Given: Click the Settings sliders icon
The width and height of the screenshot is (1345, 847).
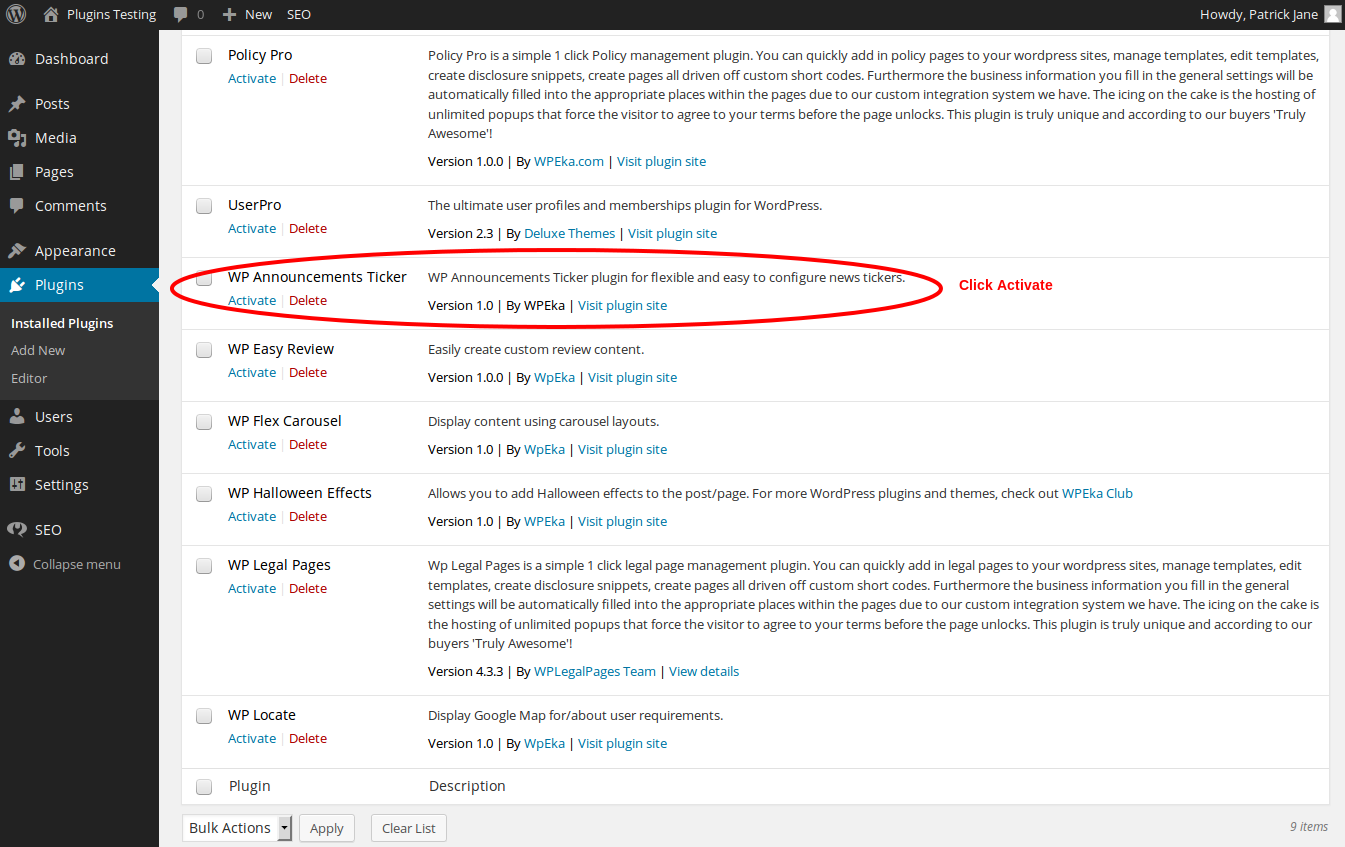Looking at the screenshot, I should 17,485.
